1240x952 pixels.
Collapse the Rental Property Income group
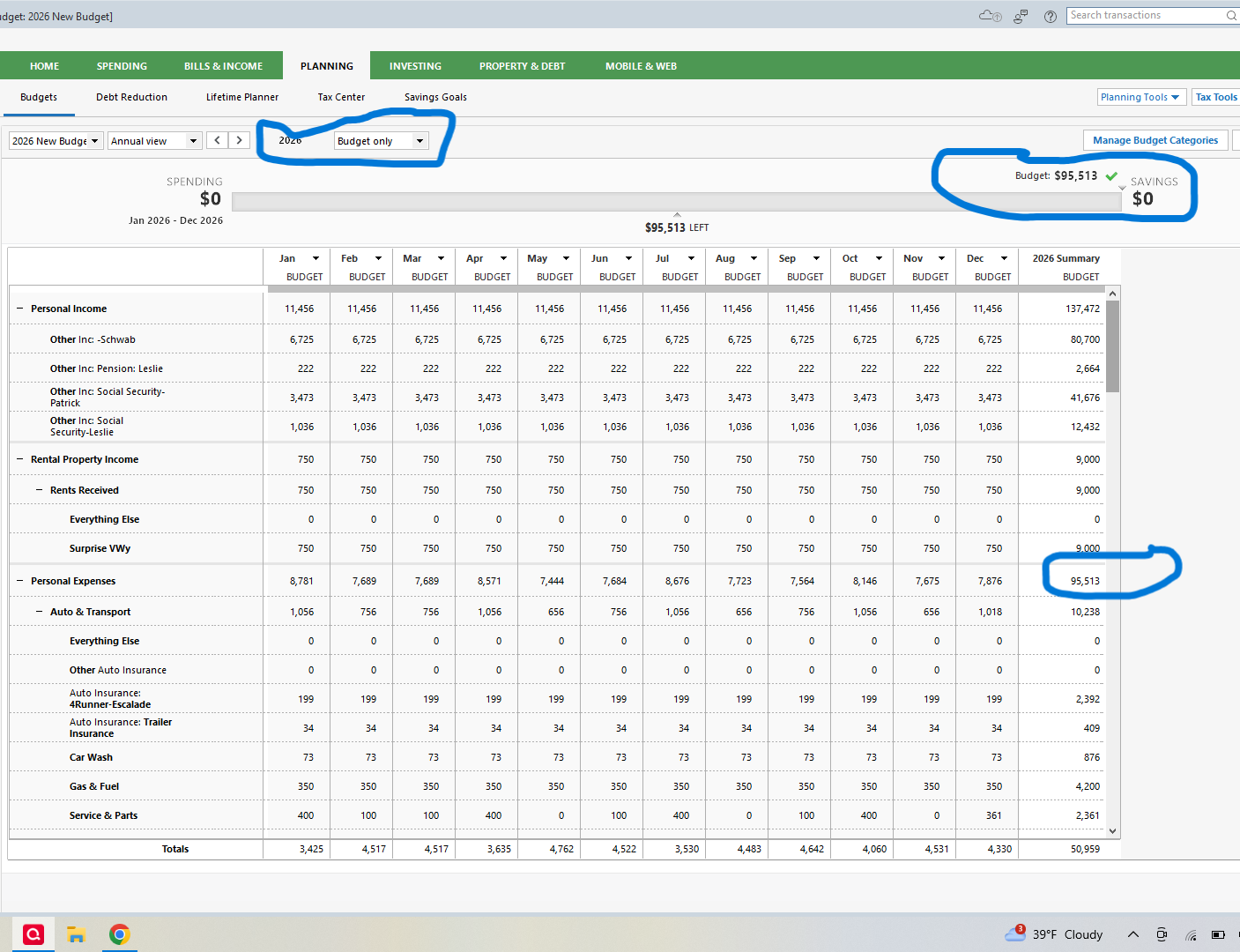click(x=19, y=459)
